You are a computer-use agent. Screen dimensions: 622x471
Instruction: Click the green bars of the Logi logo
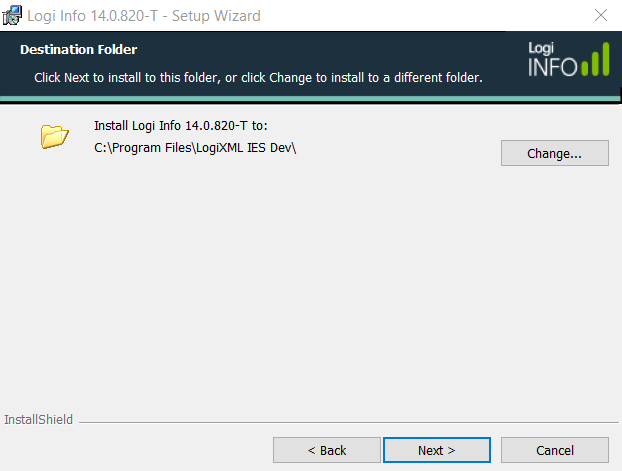(x=595, y=59)
